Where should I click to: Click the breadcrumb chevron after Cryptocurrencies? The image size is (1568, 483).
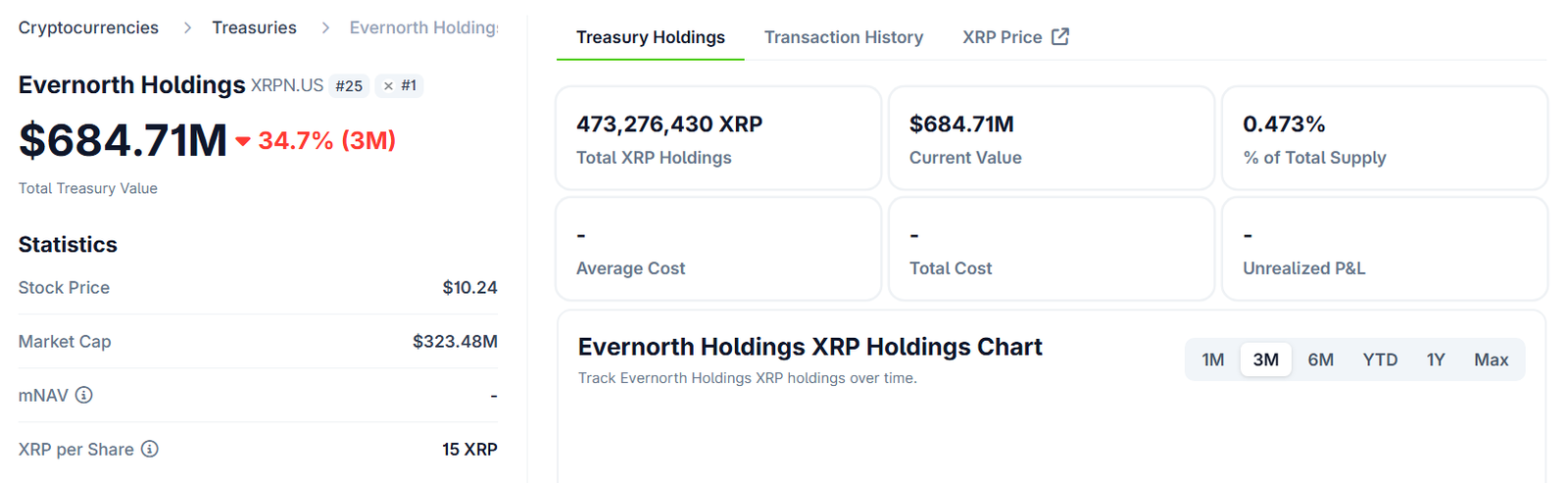187,27
